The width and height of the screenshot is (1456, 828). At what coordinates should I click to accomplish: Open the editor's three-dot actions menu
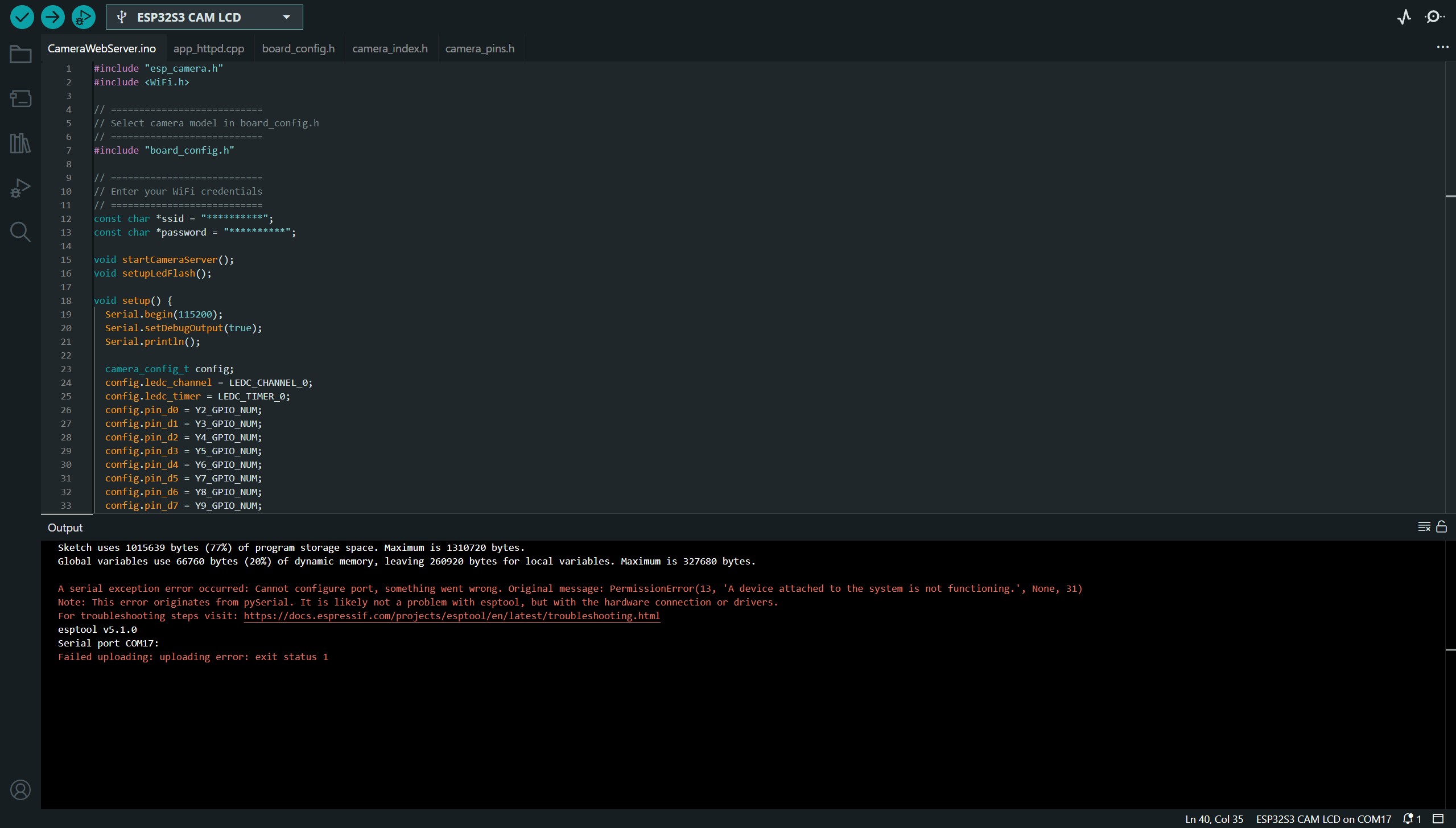click(x=1443, y=48)
